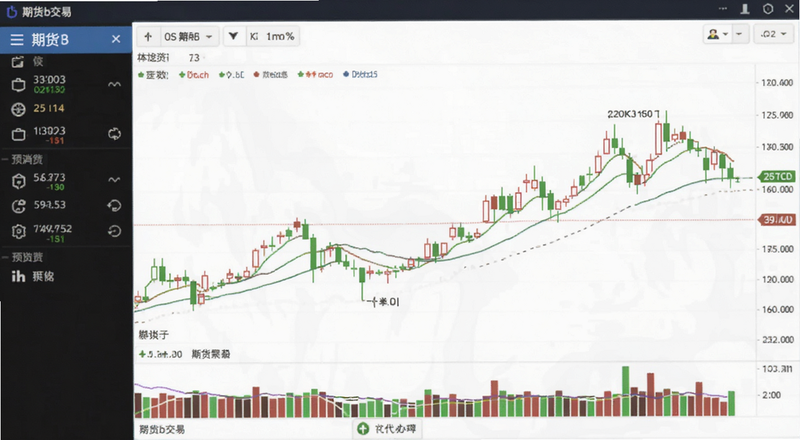Viewport: 800px width, 440px height.
Task: Toggle the blue dot legend indicator
Action: [360, 75]
